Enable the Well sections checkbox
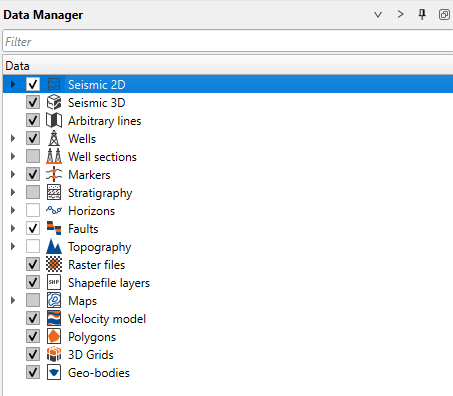The width and height of the screenshot is (453, 396). click(x=33, y=156)
